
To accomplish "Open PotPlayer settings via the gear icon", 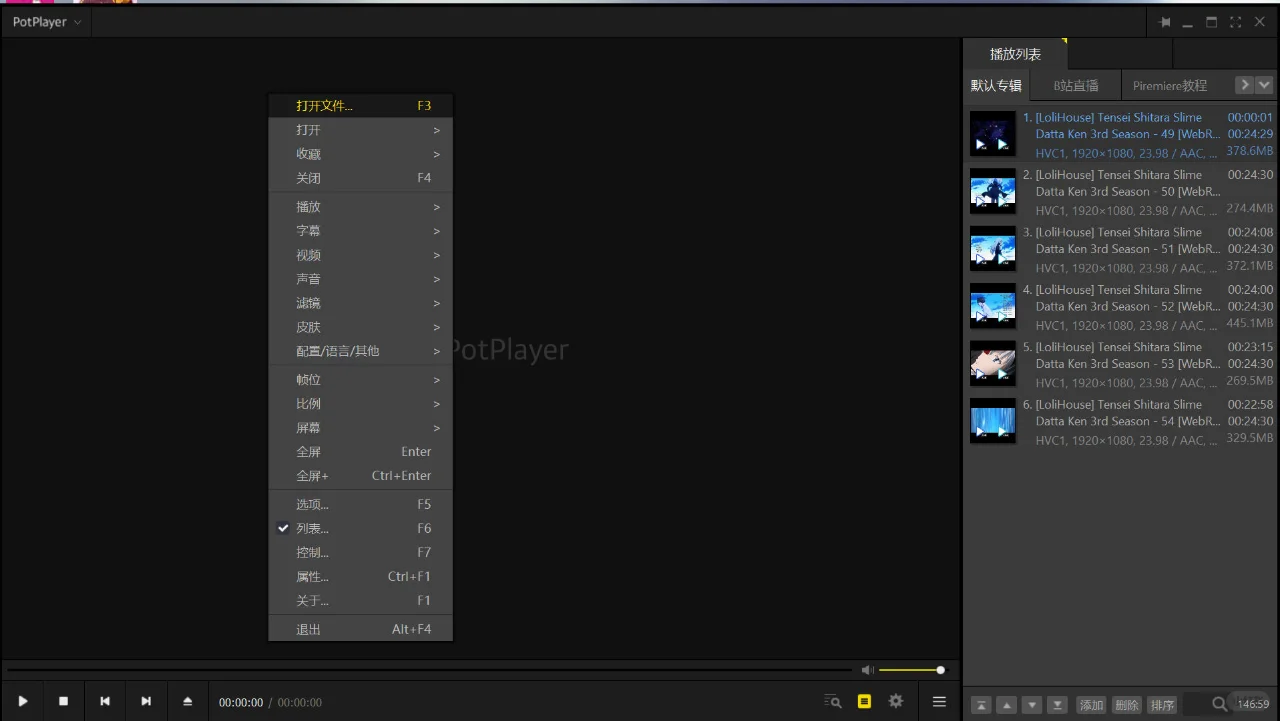I will pos(895,701).
